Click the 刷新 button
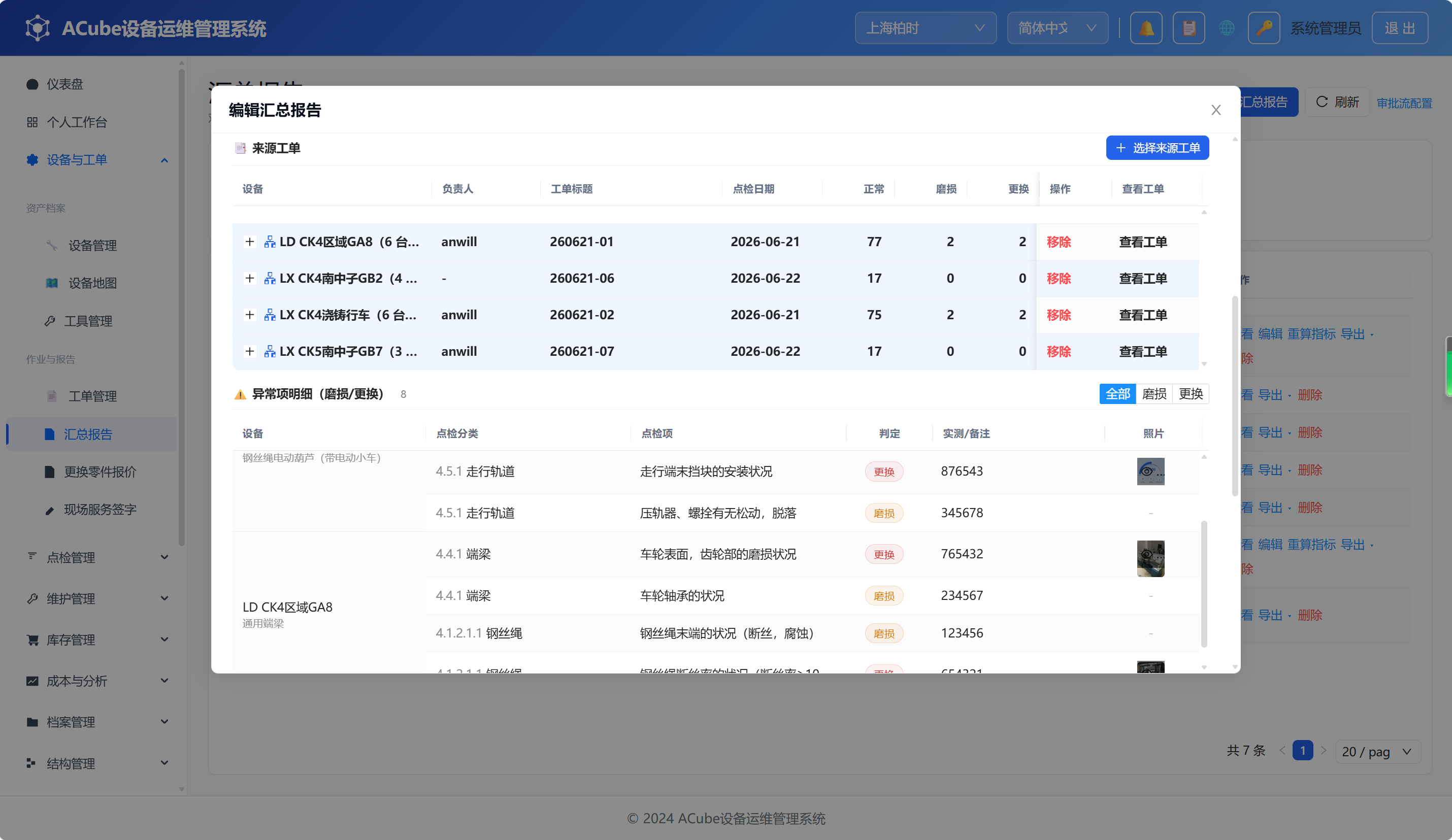 [x=1337, y=102]
